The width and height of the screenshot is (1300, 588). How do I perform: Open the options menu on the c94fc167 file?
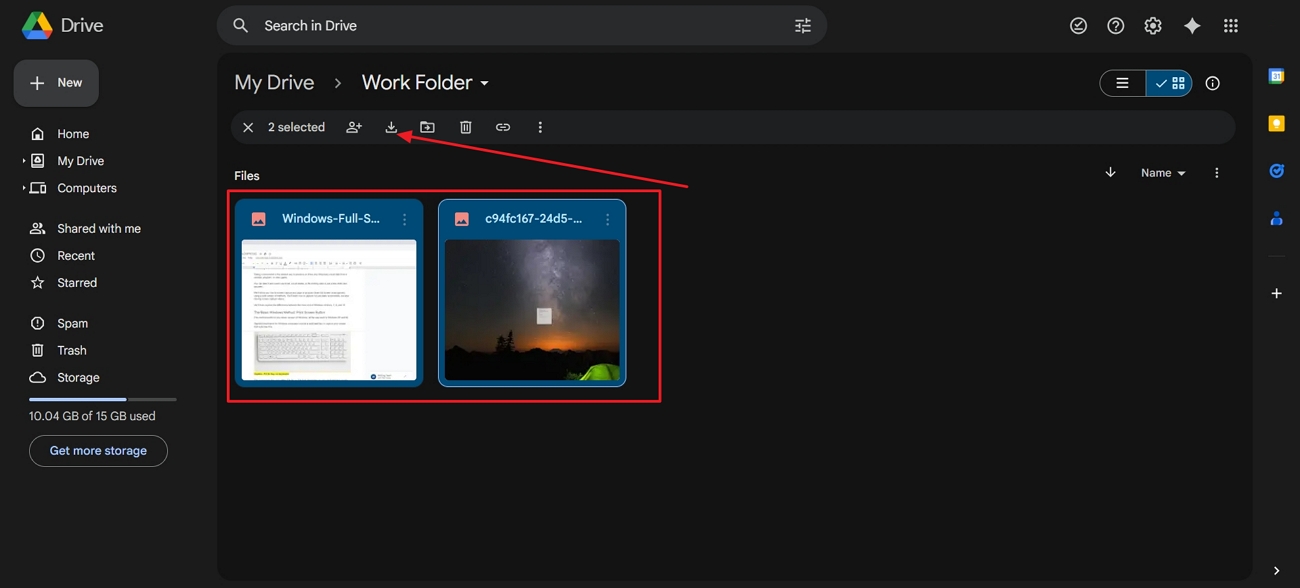click(x=607, y=218)
